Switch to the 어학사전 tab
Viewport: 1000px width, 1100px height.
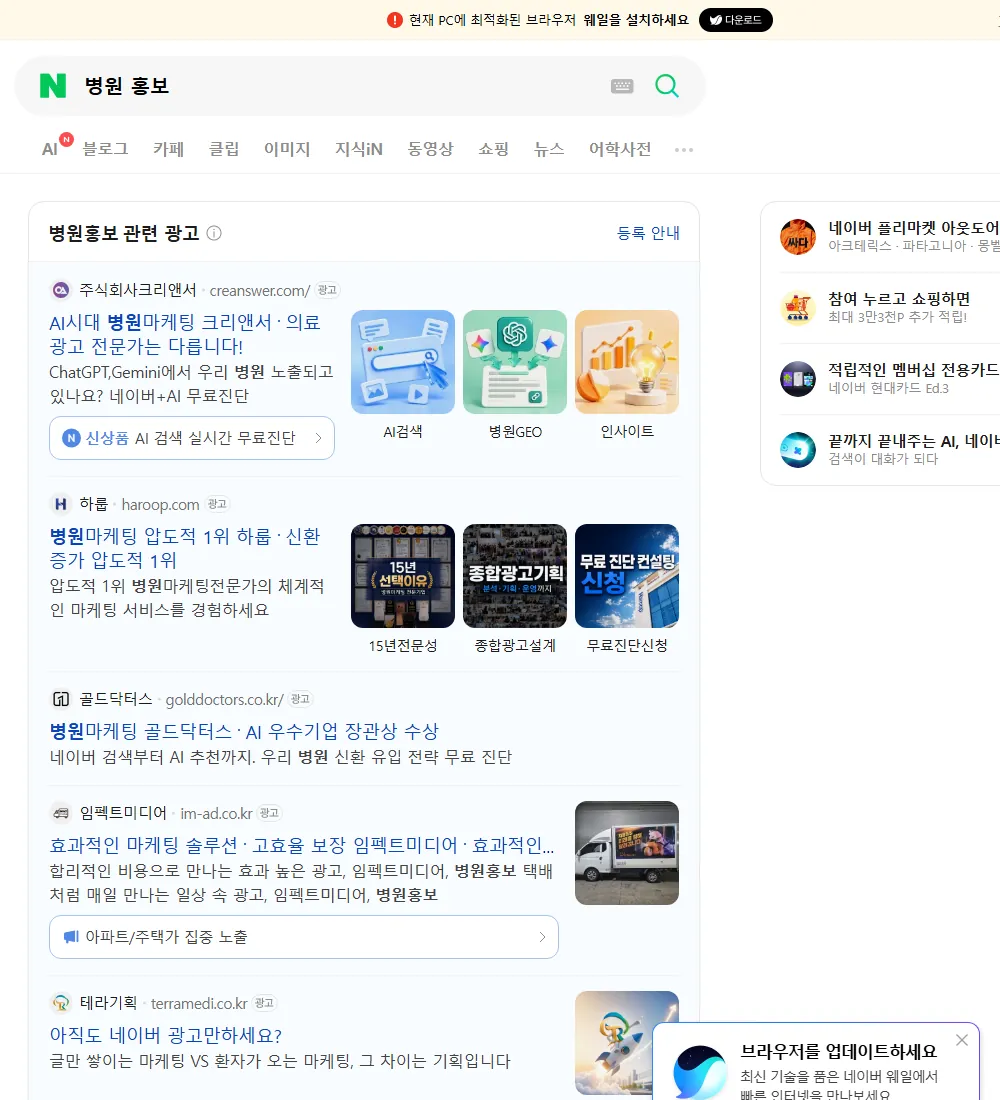point(620,149)
